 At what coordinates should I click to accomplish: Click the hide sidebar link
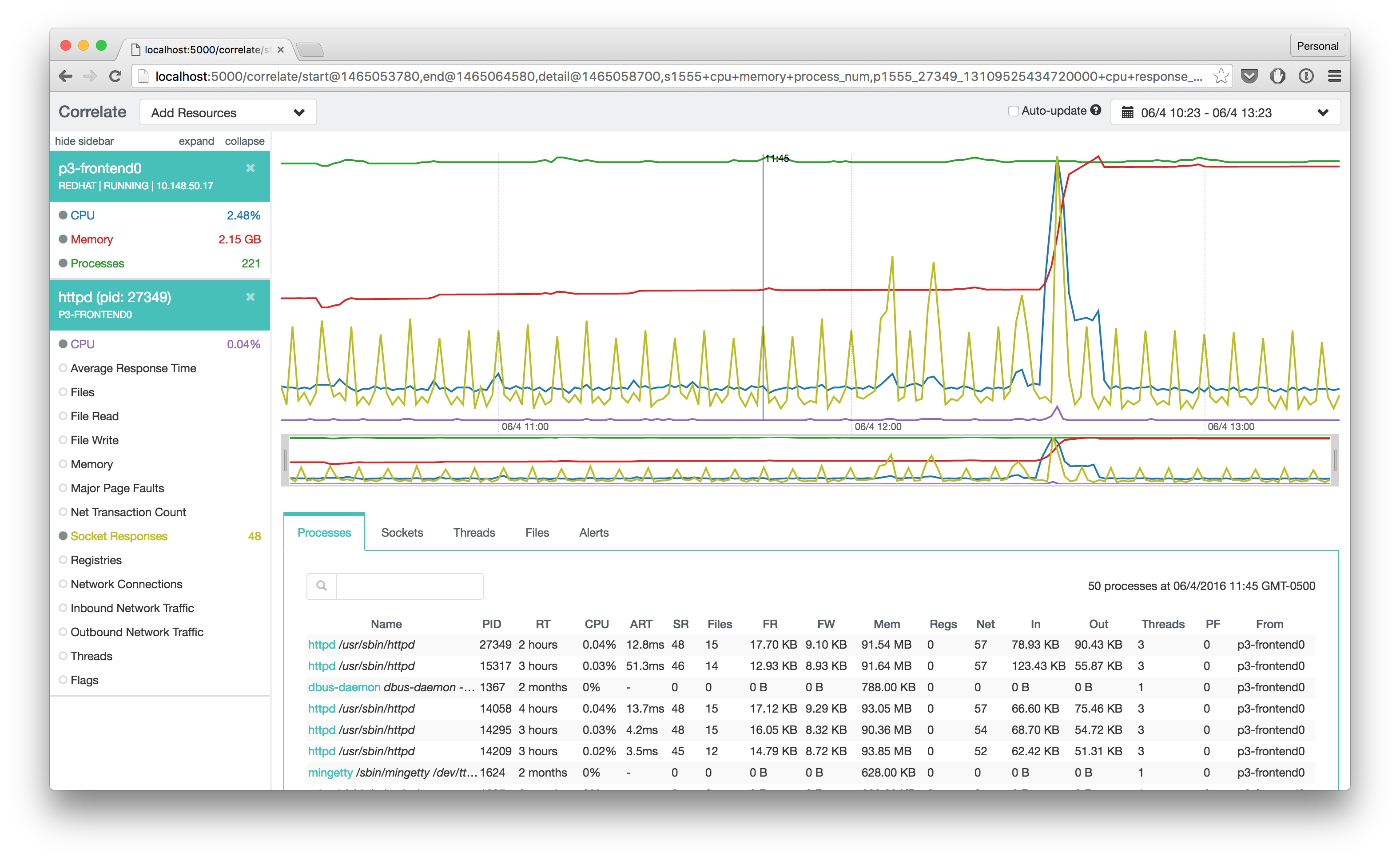(84, 141)
